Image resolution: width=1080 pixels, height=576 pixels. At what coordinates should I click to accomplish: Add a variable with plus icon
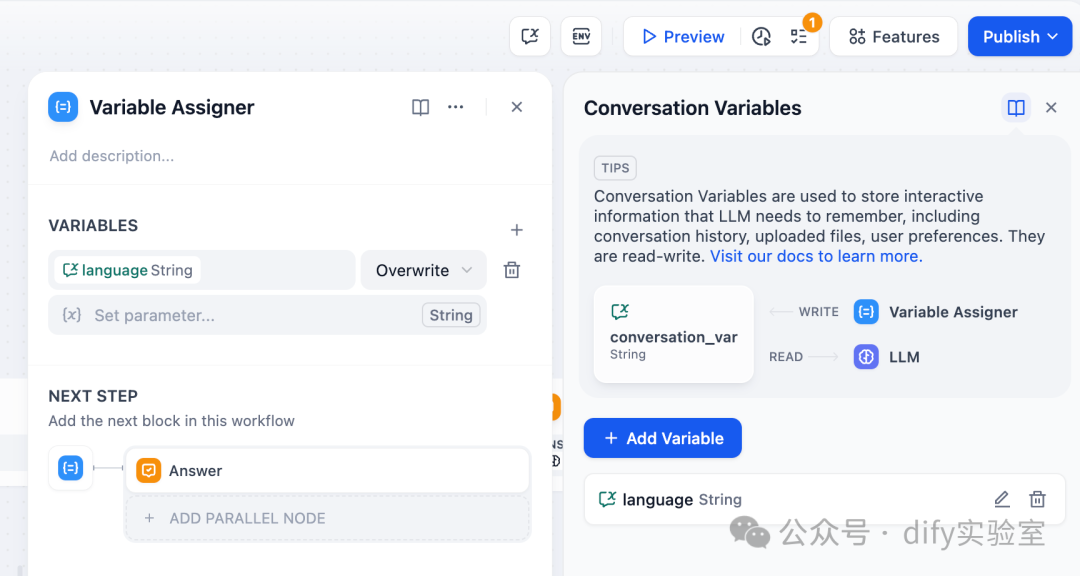pos(517,230)
